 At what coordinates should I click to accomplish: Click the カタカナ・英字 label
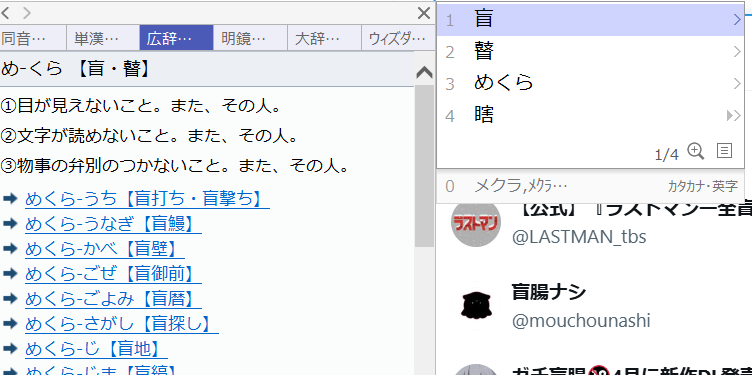[x=703, y=187]
